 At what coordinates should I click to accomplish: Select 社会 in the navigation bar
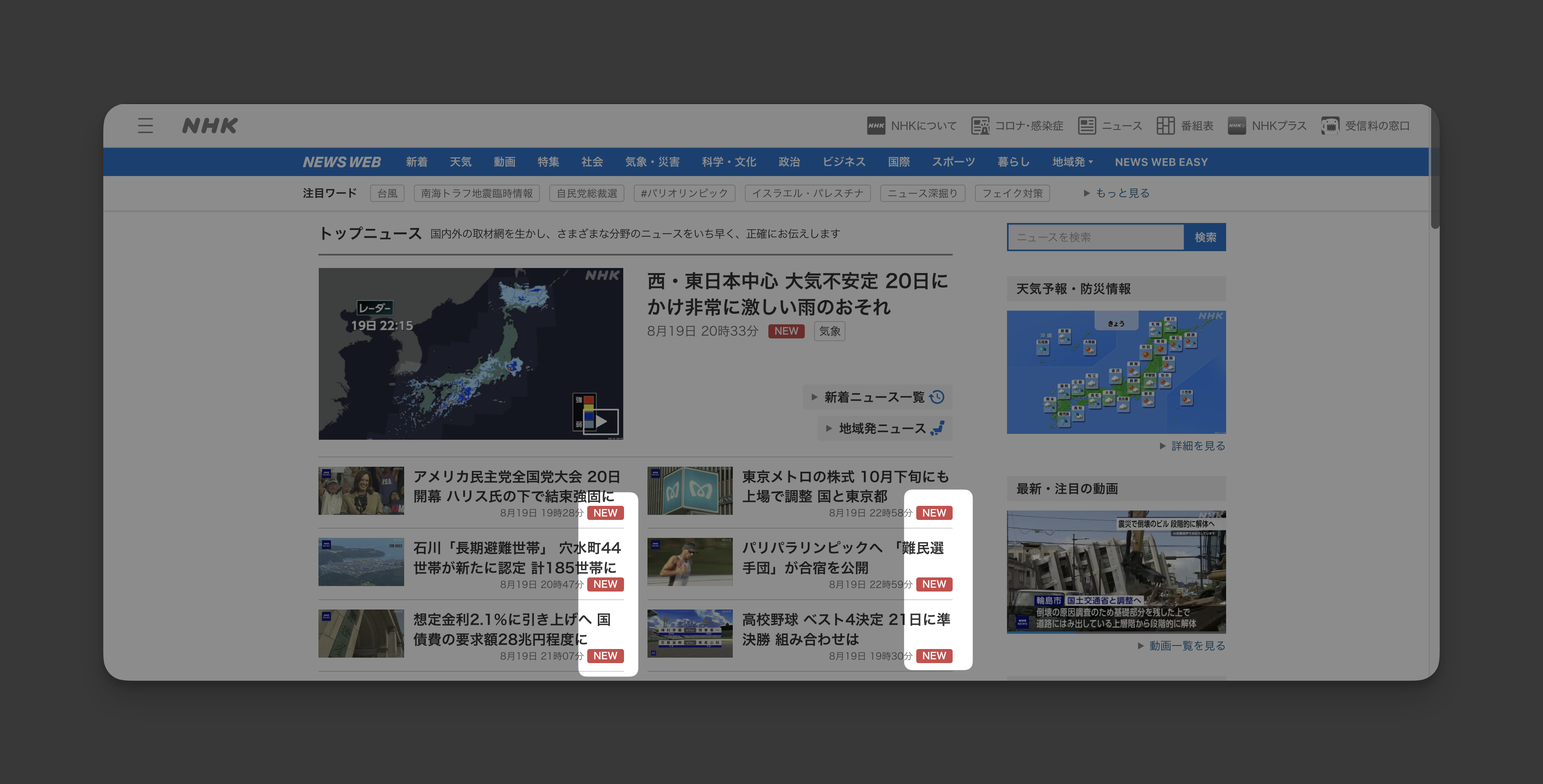click(592, 162)
